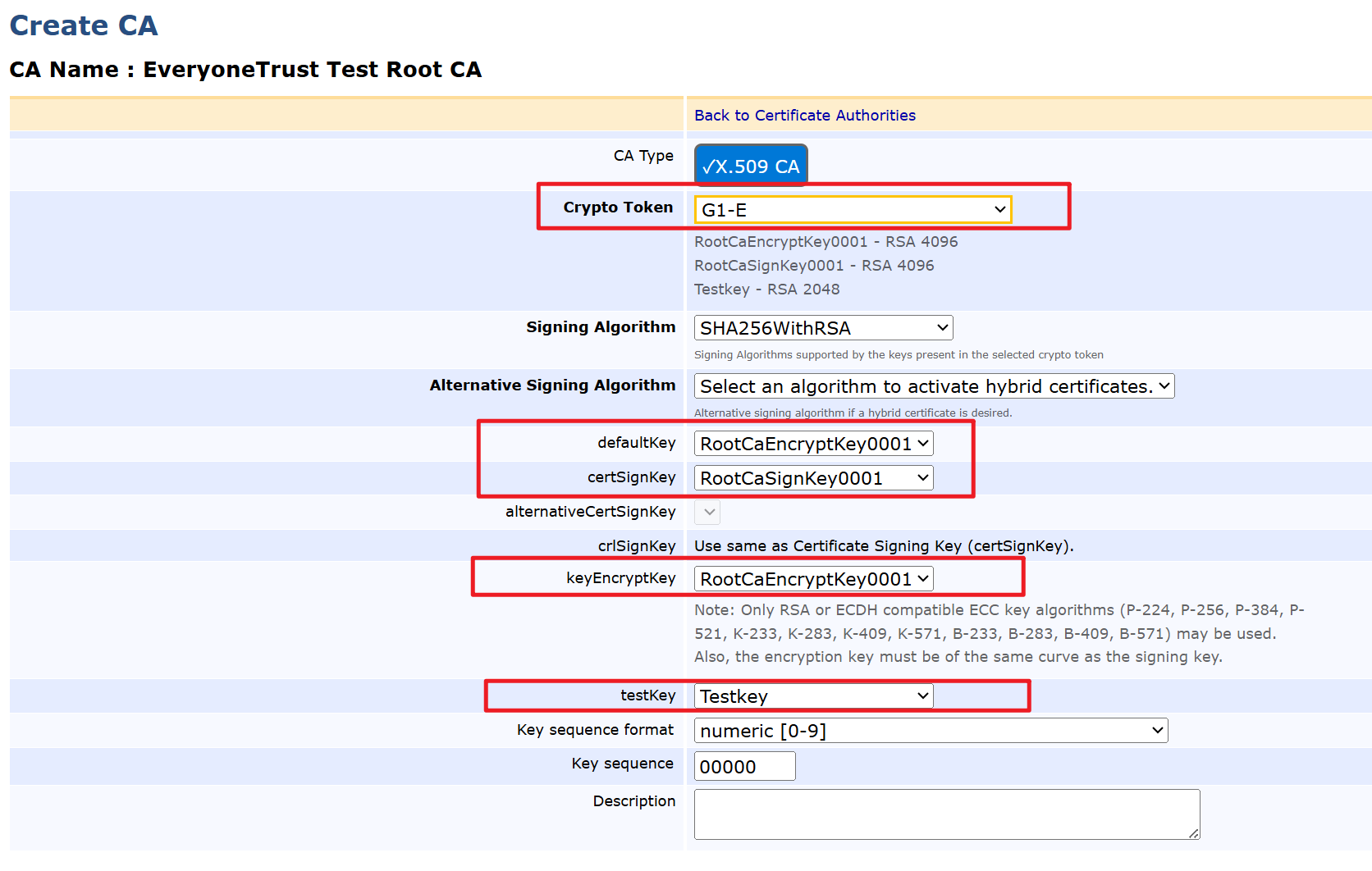Click the RootCaSignKey0001 - RSA 4096 entry
1372x871 pixels.
[814, 266]
